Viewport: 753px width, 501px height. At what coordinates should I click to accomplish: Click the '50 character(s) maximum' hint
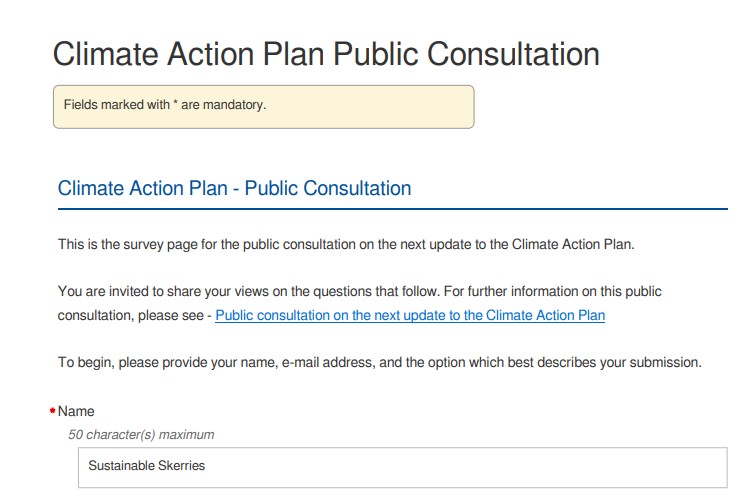pyautogui.click(x=141, y=435)
